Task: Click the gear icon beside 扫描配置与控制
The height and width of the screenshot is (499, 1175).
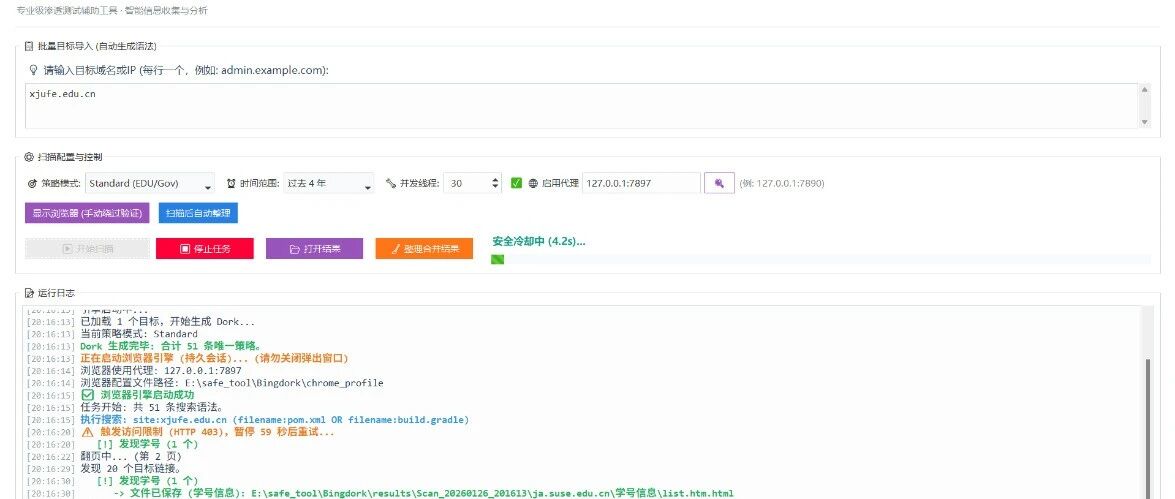Action: (x=29, y=157)
